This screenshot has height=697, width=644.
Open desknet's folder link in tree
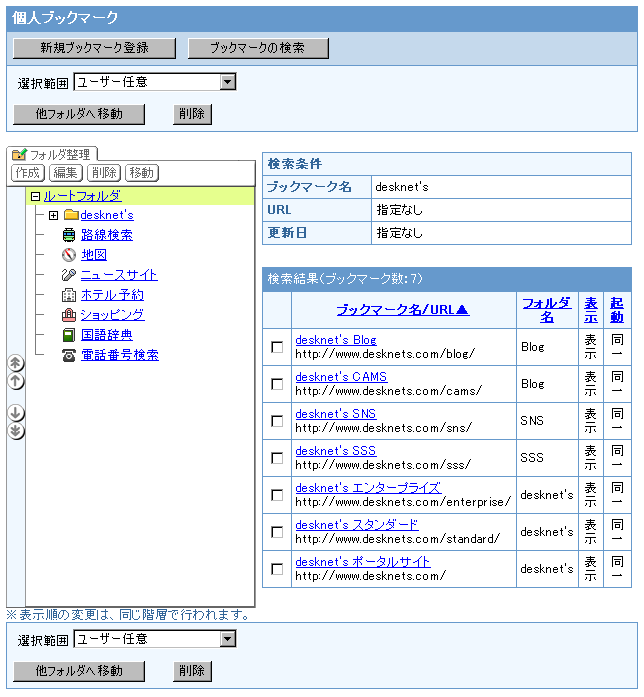(107, 215)
